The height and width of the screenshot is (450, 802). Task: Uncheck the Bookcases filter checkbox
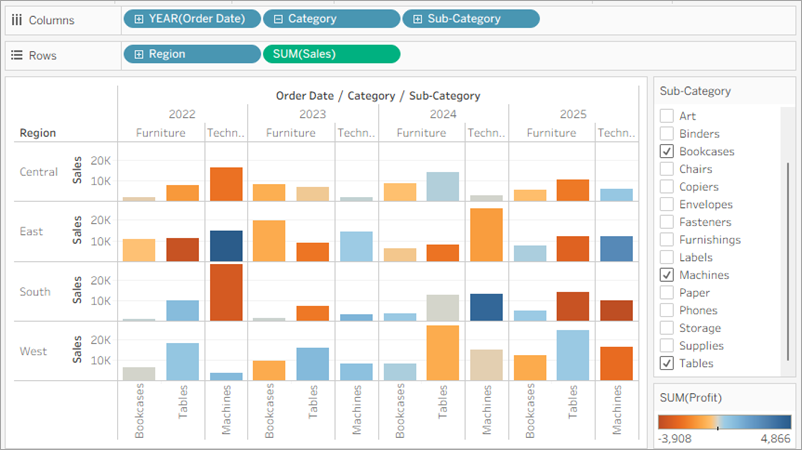pos(667,151)
